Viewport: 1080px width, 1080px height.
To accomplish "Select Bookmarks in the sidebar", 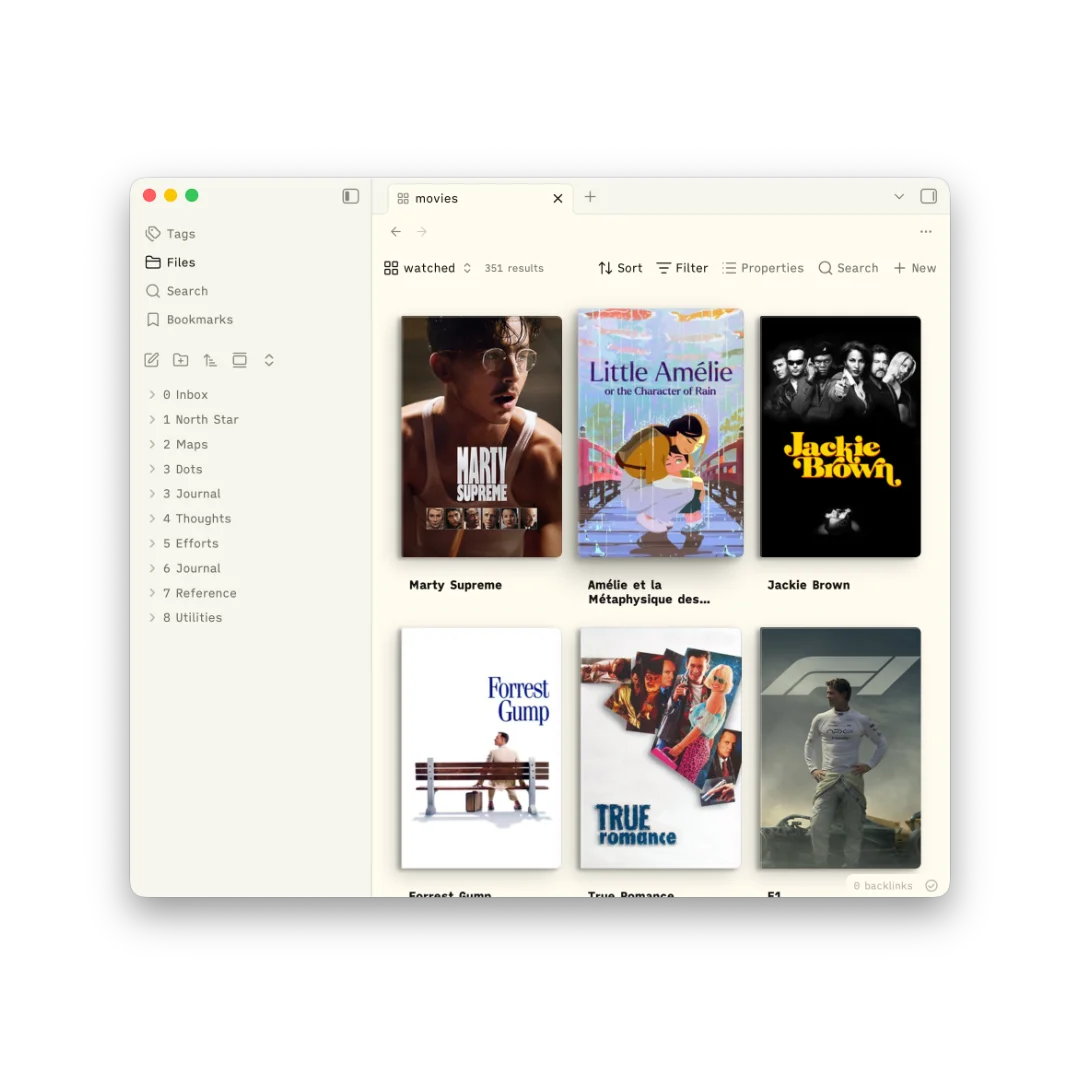I will click(199, 320).
